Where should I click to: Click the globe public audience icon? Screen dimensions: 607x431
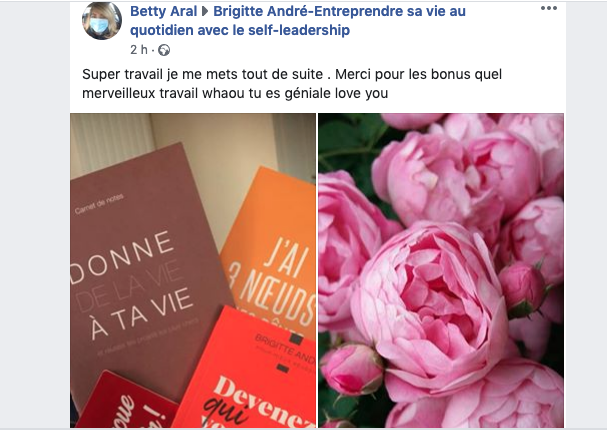pos(164,50)
